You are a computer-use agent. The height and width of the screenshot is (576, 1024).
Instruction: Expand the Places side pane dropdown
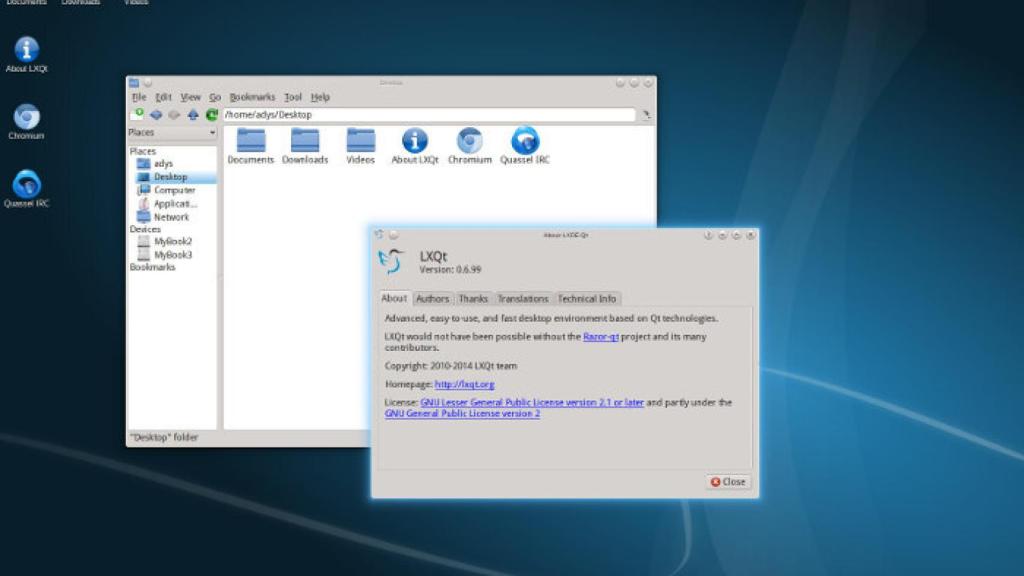pyautogui.click(x=212, y=133)
